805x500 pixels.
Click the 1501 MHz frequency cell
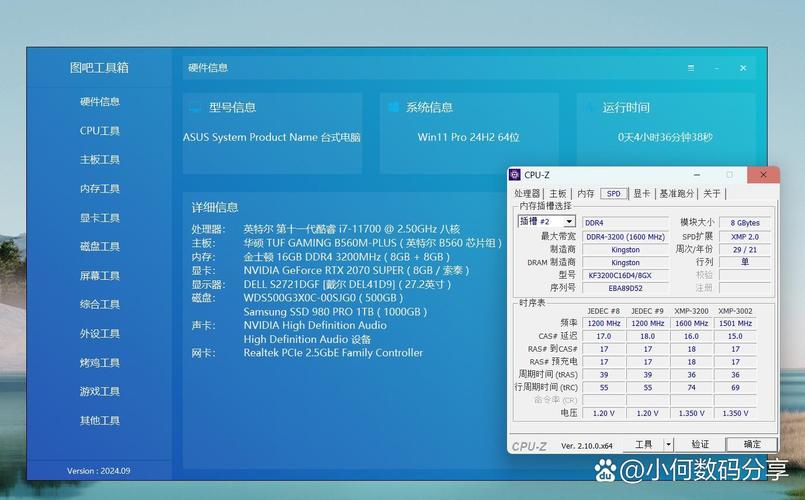(x=735, y=323)
